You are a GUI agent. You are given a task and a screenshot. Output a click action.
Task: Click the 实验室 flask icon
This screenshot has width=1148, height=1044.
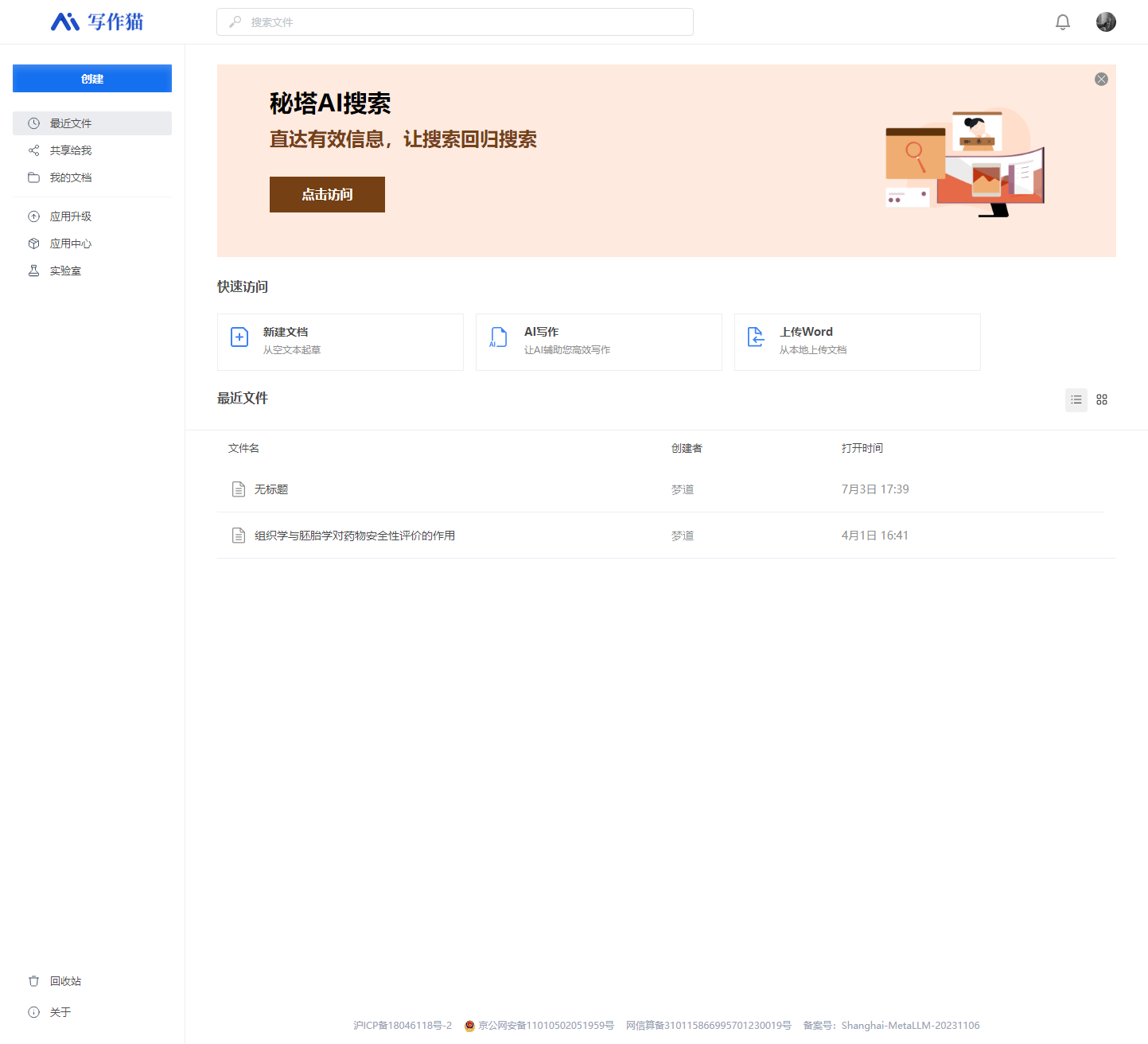click(33, 271)
